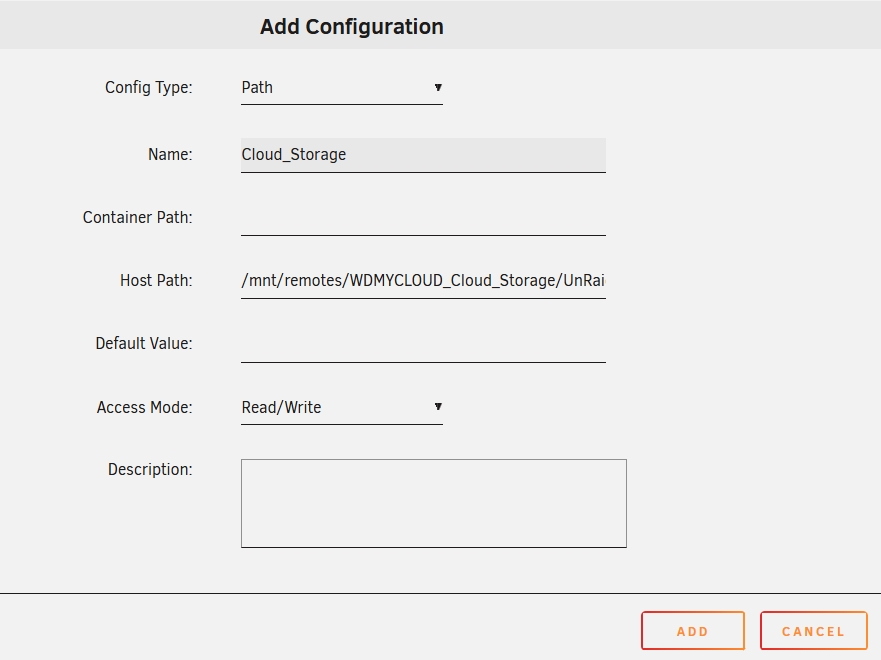Open the Config Type dropdown arrow

438,88
